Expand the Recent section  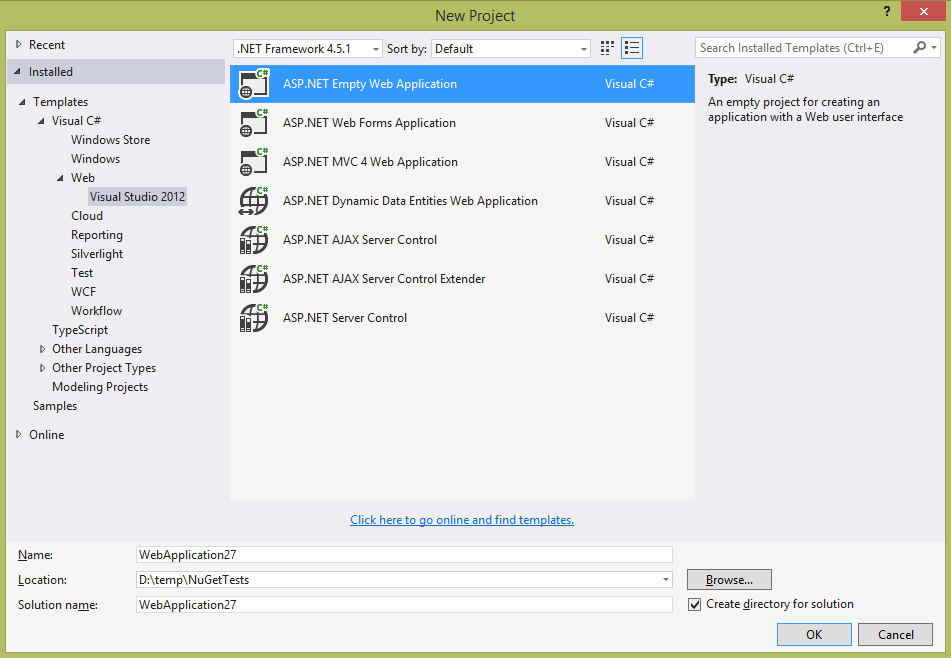click(x=18, y=44)
